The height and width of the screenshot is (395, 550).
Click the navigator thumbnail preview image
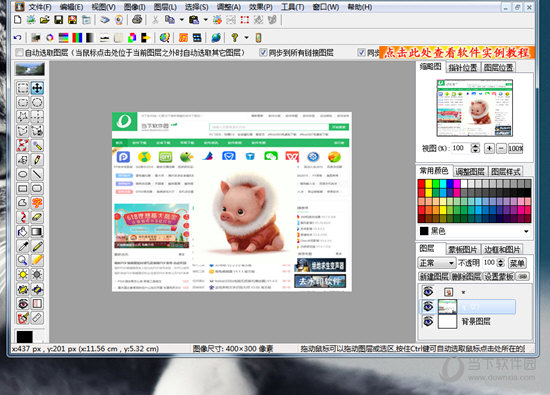pyautogui.click(x=475, y=108)
